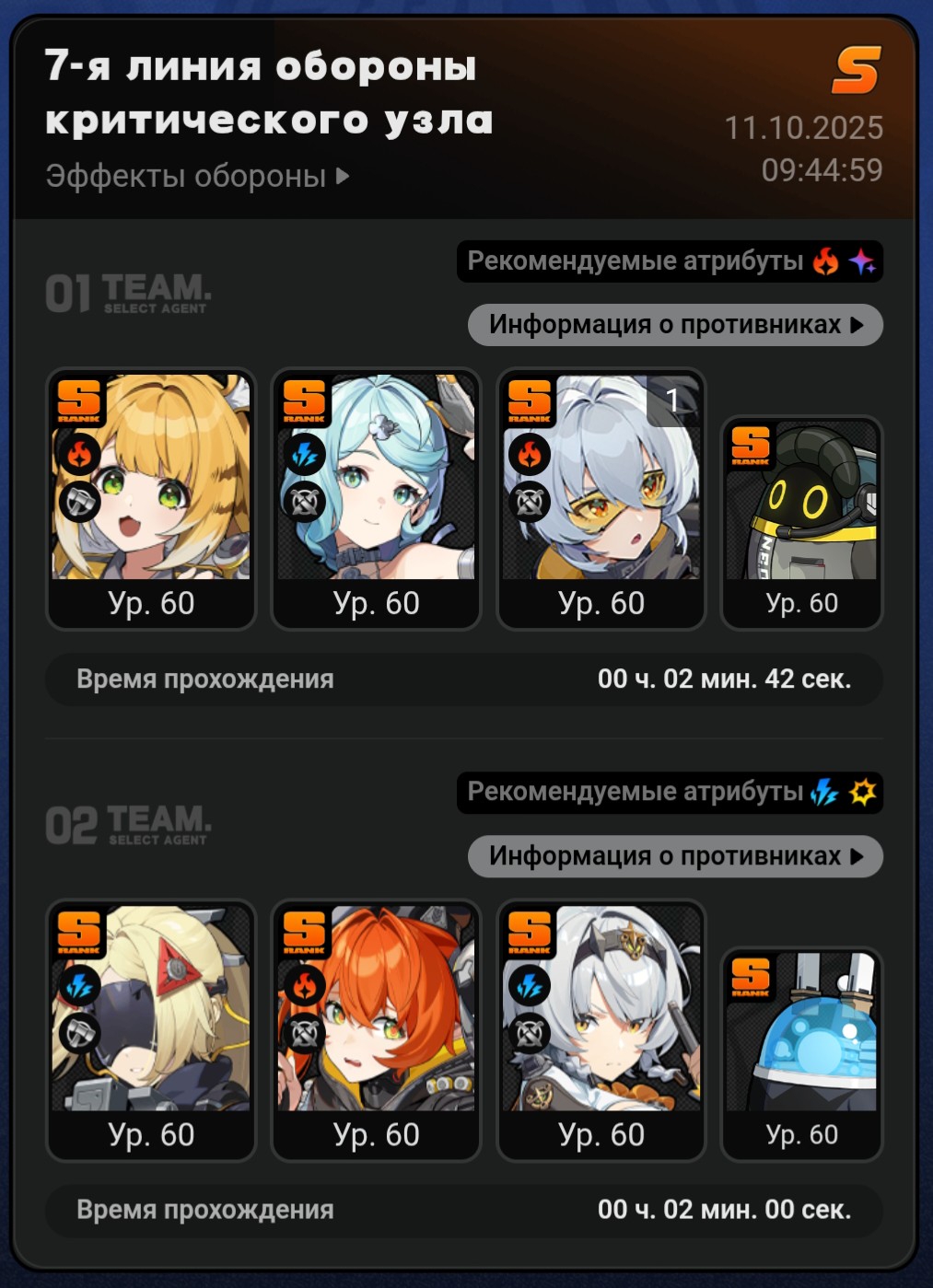933x1288 pixels.
Task: Click the electric icon on eyepatch agent
Action: pyautogui.click(x=79, y=985)
